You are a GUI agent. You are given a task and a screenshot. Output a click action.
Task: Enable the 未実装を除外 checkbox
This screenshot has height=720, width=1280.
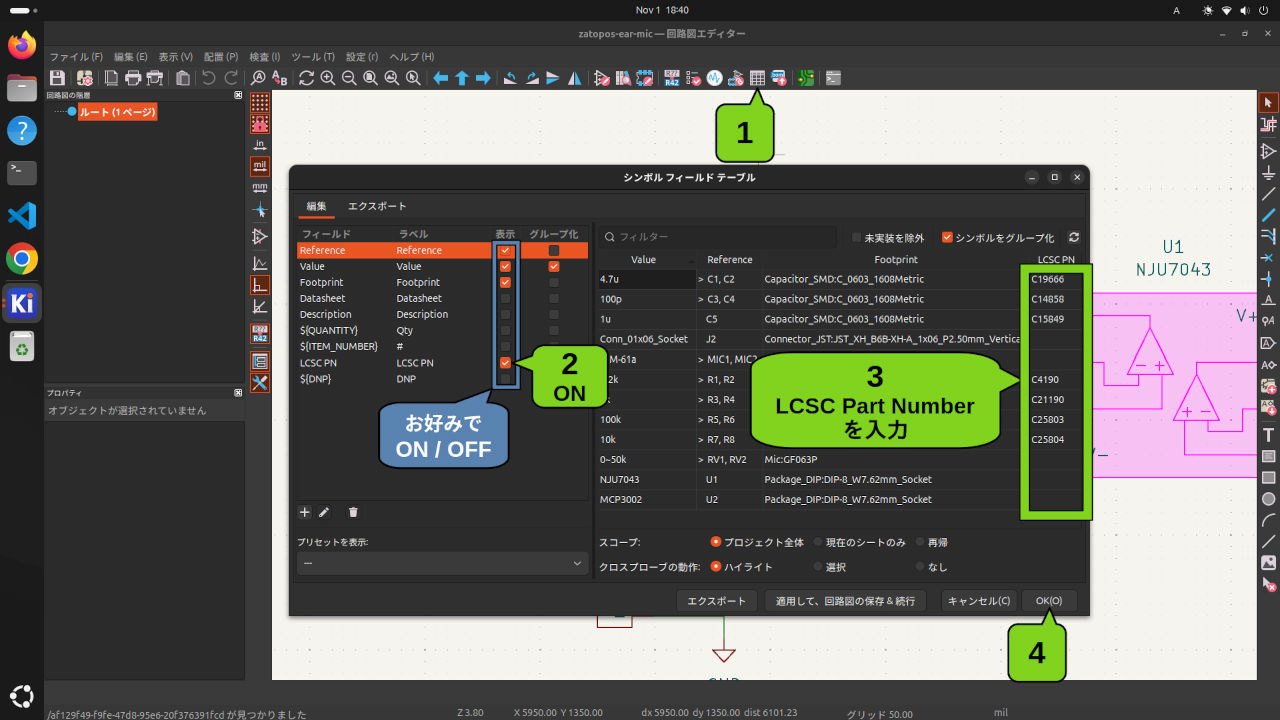pyautogui.click(x=857, y=238)
